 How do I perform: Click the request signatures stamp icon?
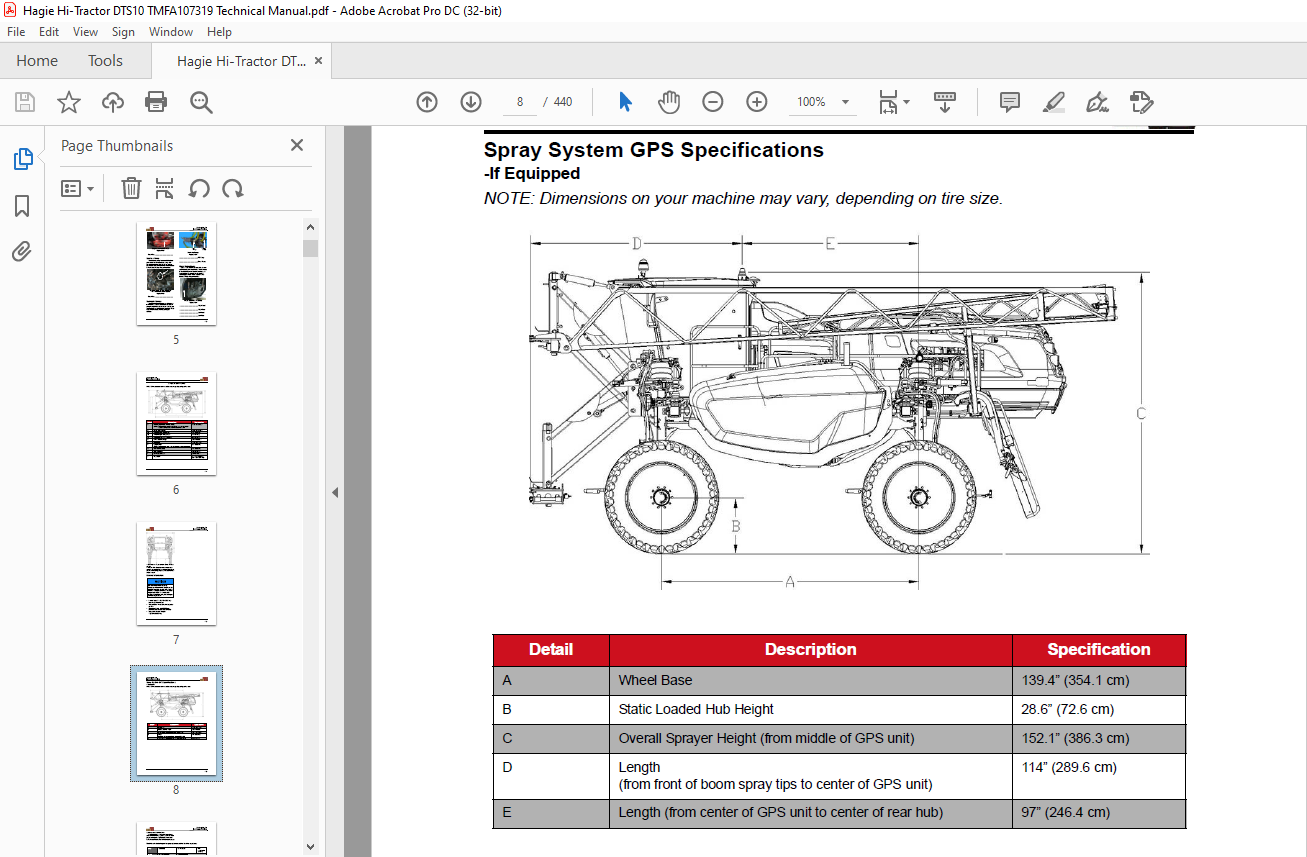click(x=1141, y=102)
